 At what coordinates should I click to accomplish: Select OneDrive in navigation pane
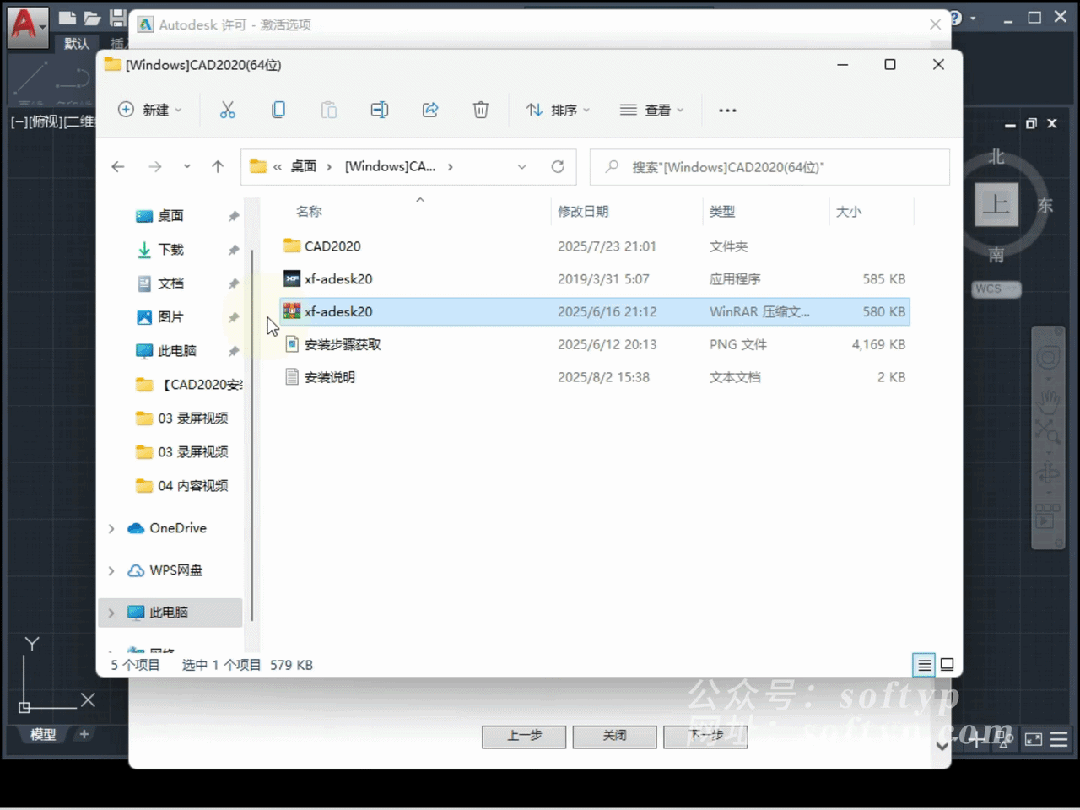(178, 528)
